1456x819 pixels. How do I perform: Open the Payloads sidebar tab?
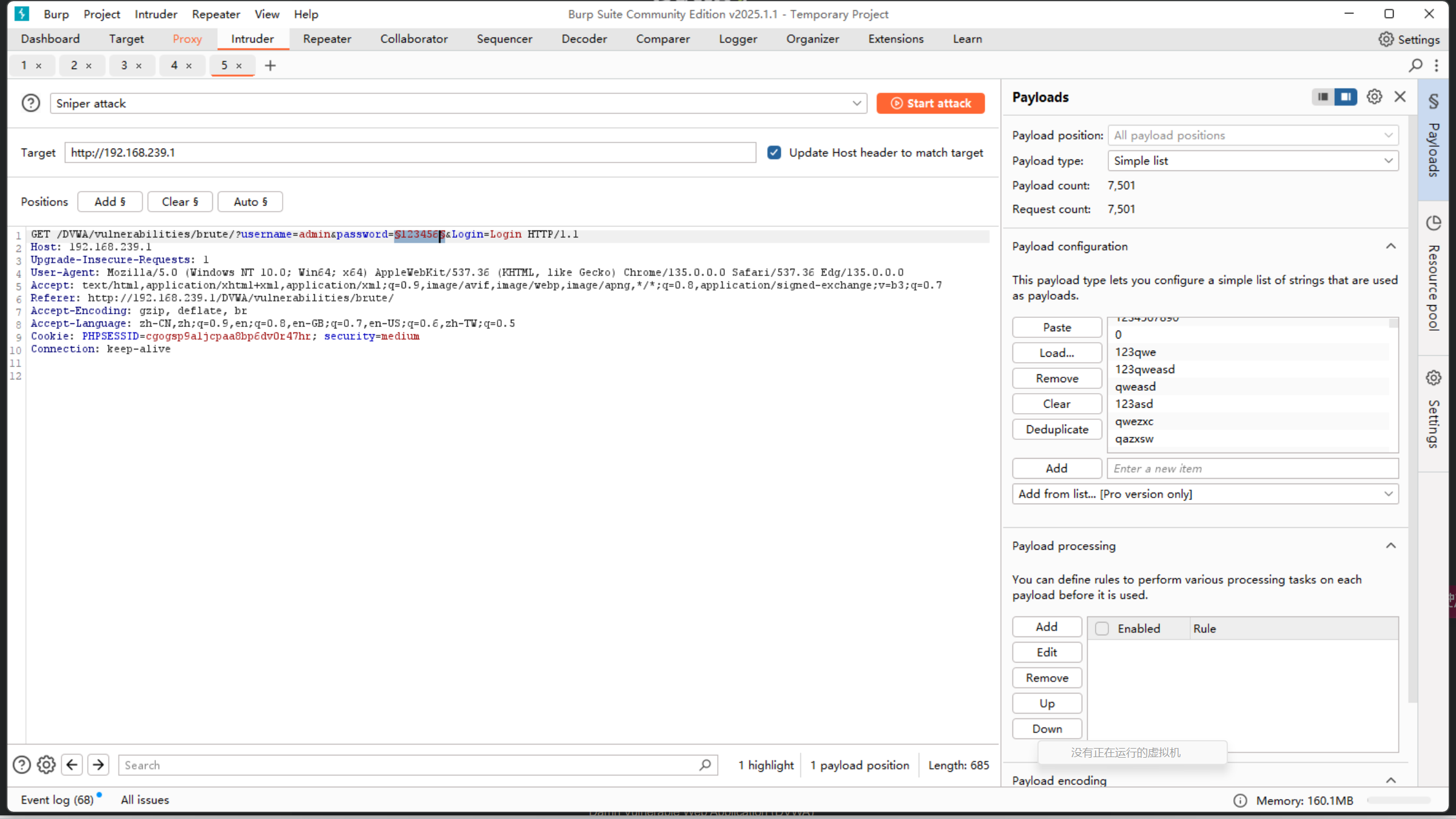[x=1434, y=140]
